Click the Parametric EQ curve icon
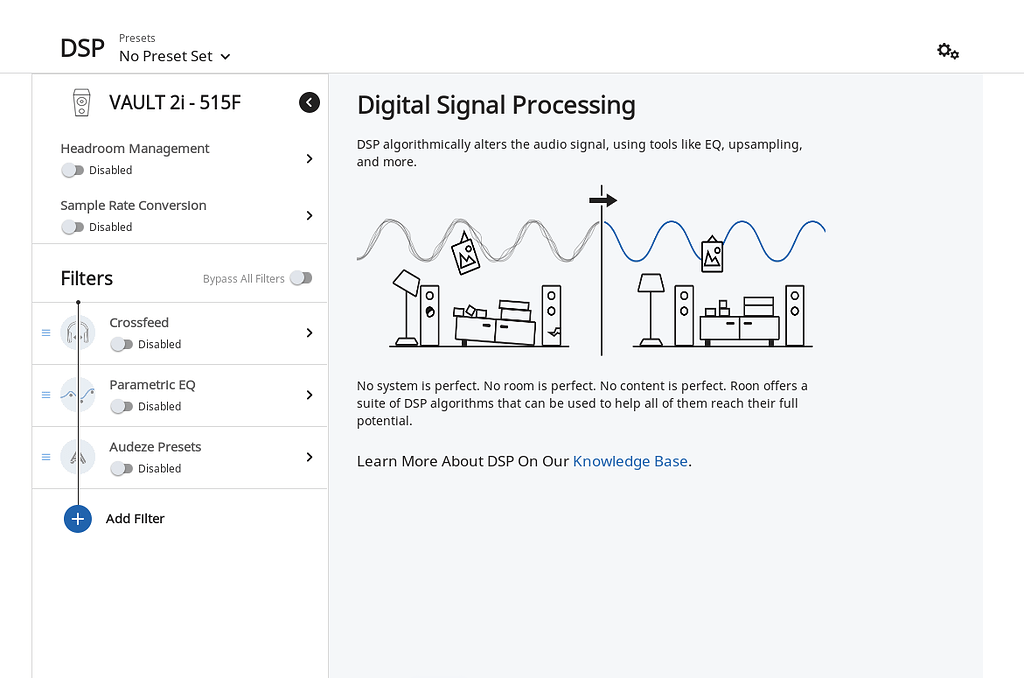1024x678 pixels. click(x=77, y=394)
